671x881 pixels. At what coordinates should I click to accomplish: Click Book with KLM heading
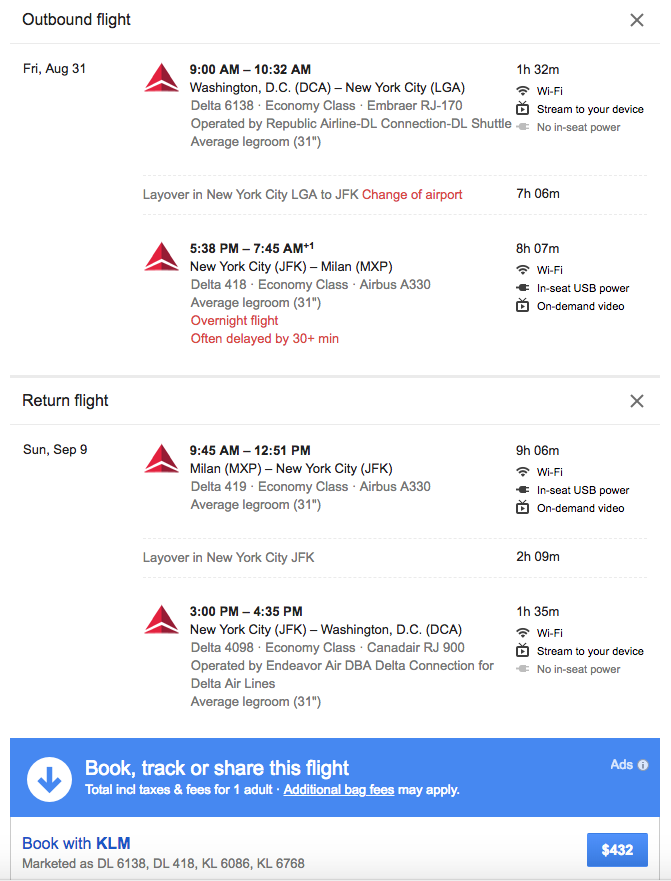click(x=76, y=843)
